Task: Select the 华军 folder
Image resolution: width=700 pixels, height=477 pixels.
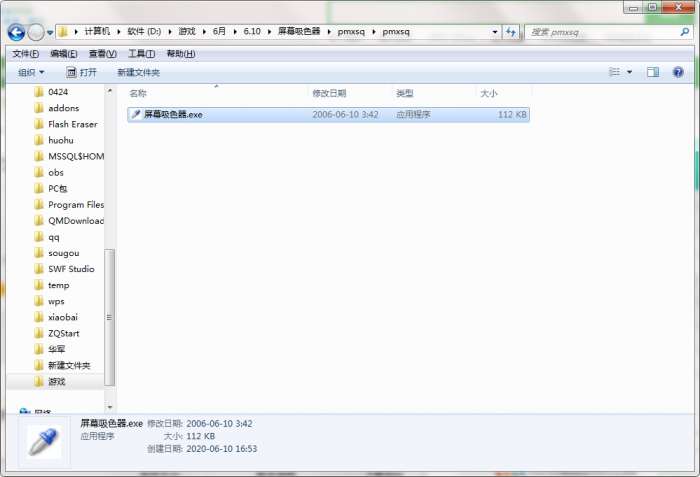Action: pyautogui.click(x=56, y=349)
